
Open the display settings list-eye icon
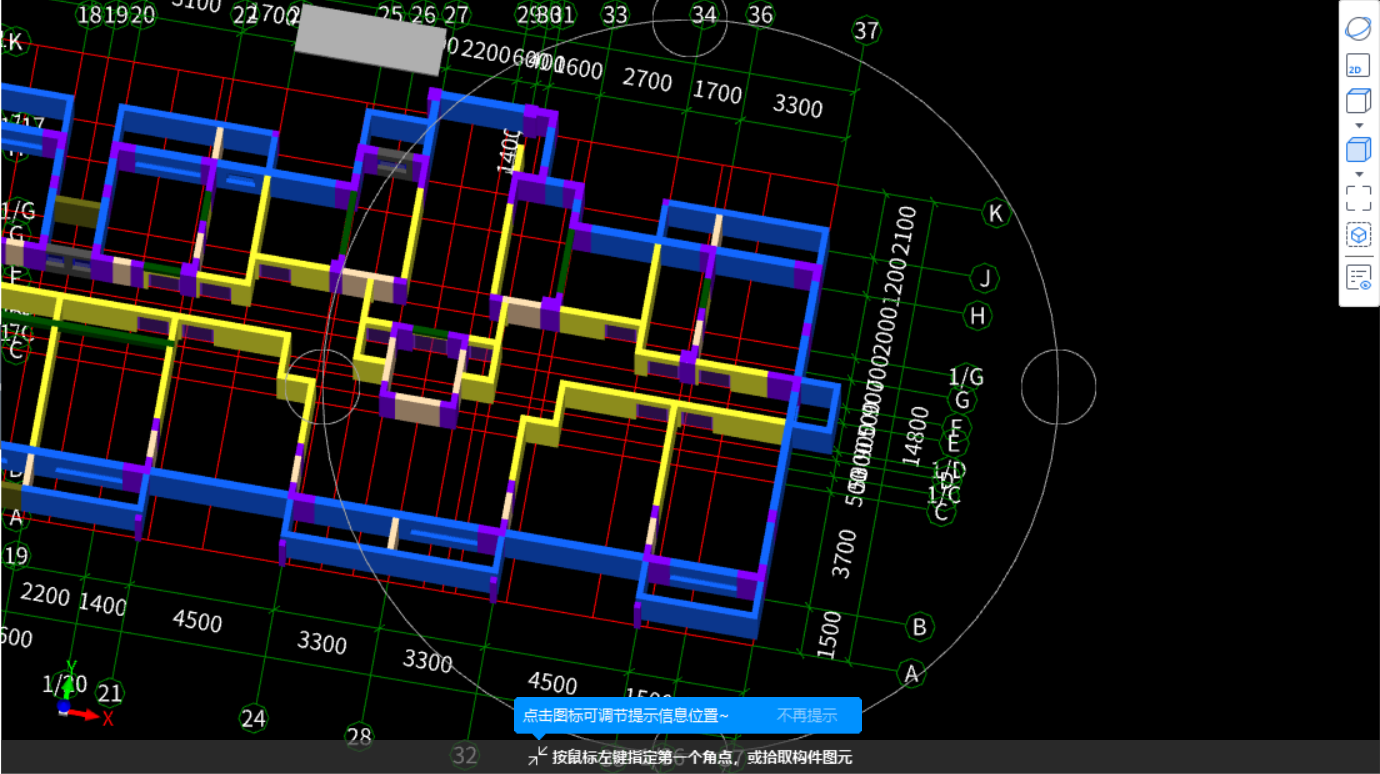[1358, 277]
